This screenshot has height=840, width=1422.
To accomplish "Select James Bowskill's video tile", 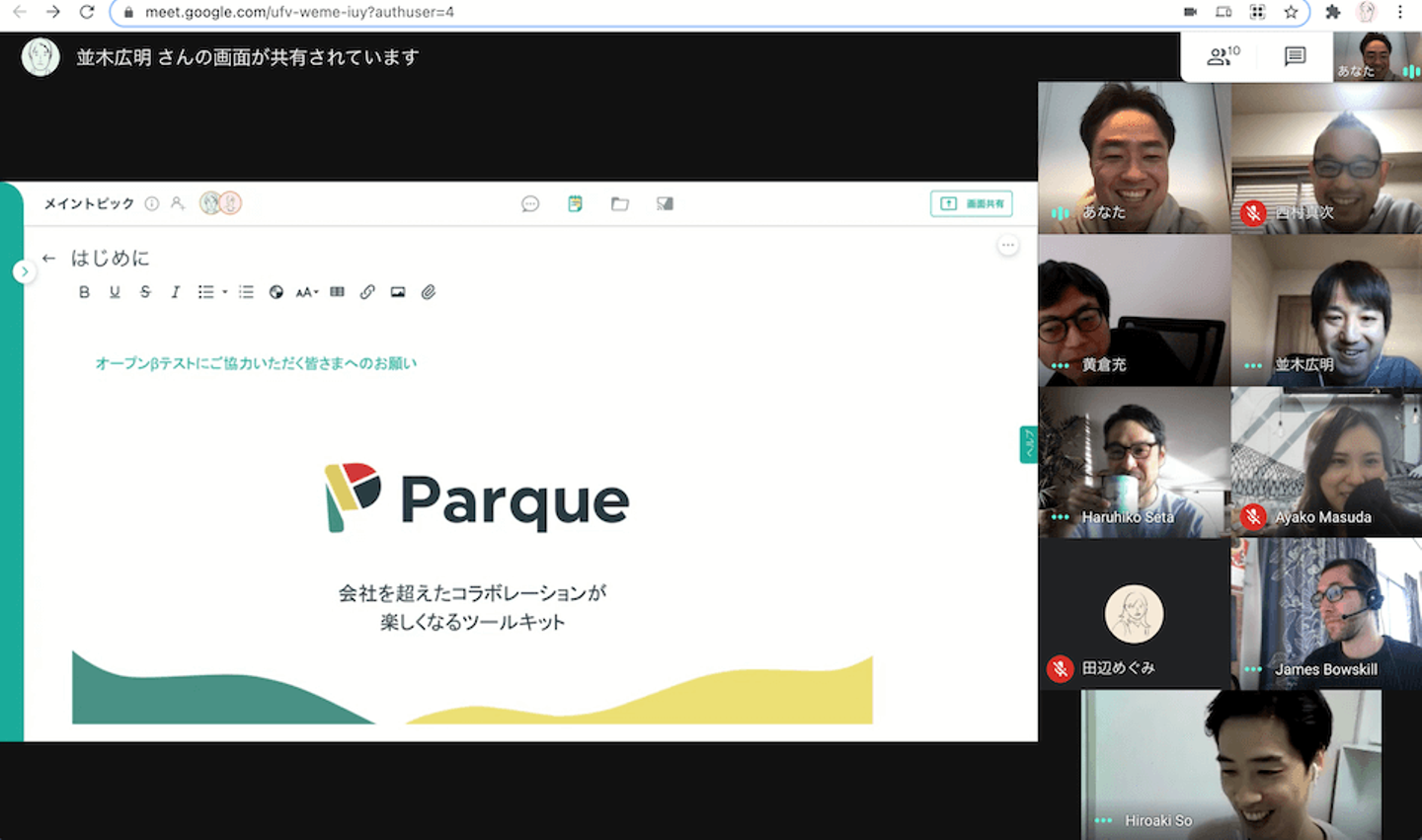I will coord(1327,614).
